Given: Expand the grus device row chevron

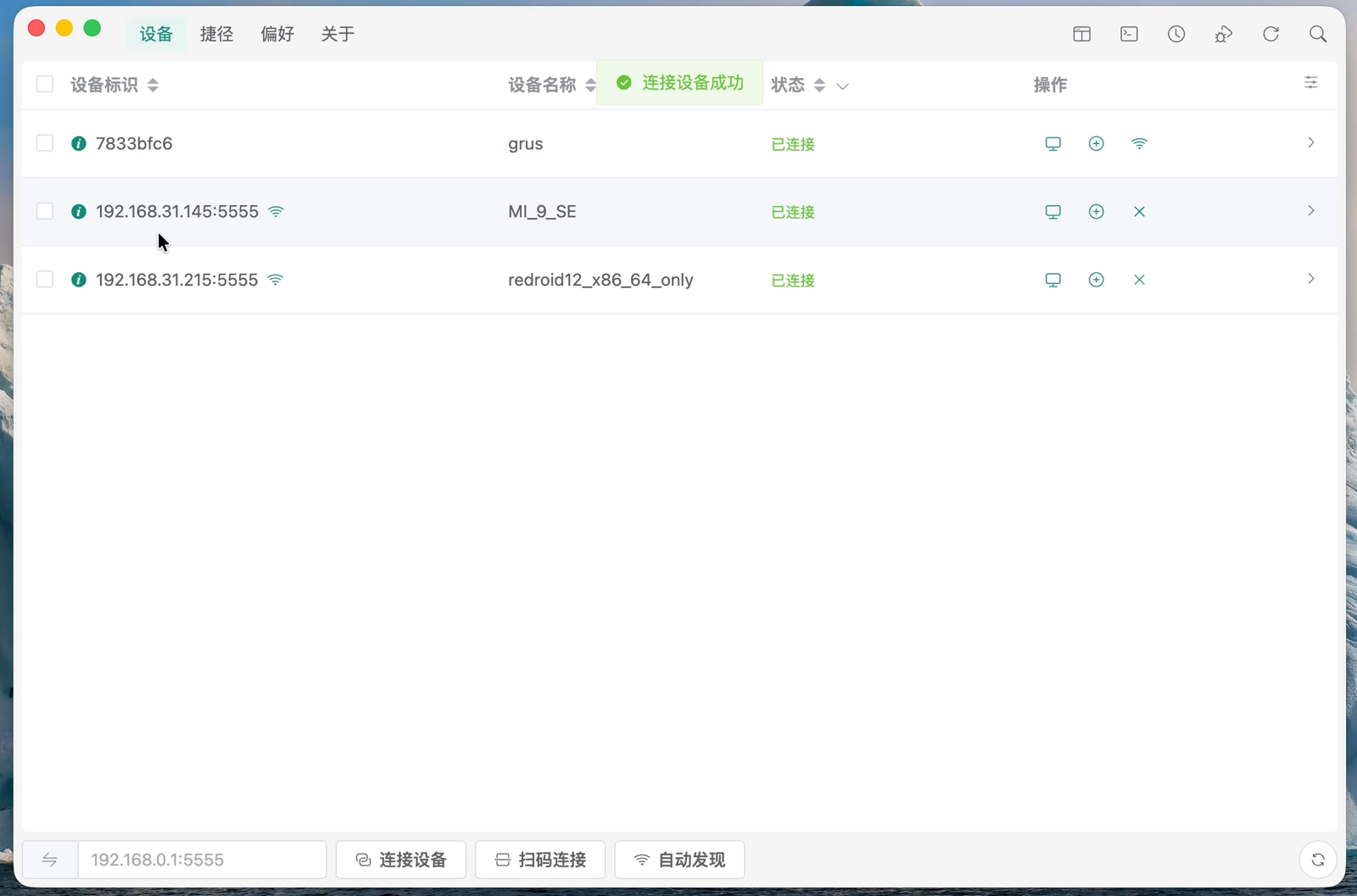Looking at the screenshot, I should [x=1310, y=142].
